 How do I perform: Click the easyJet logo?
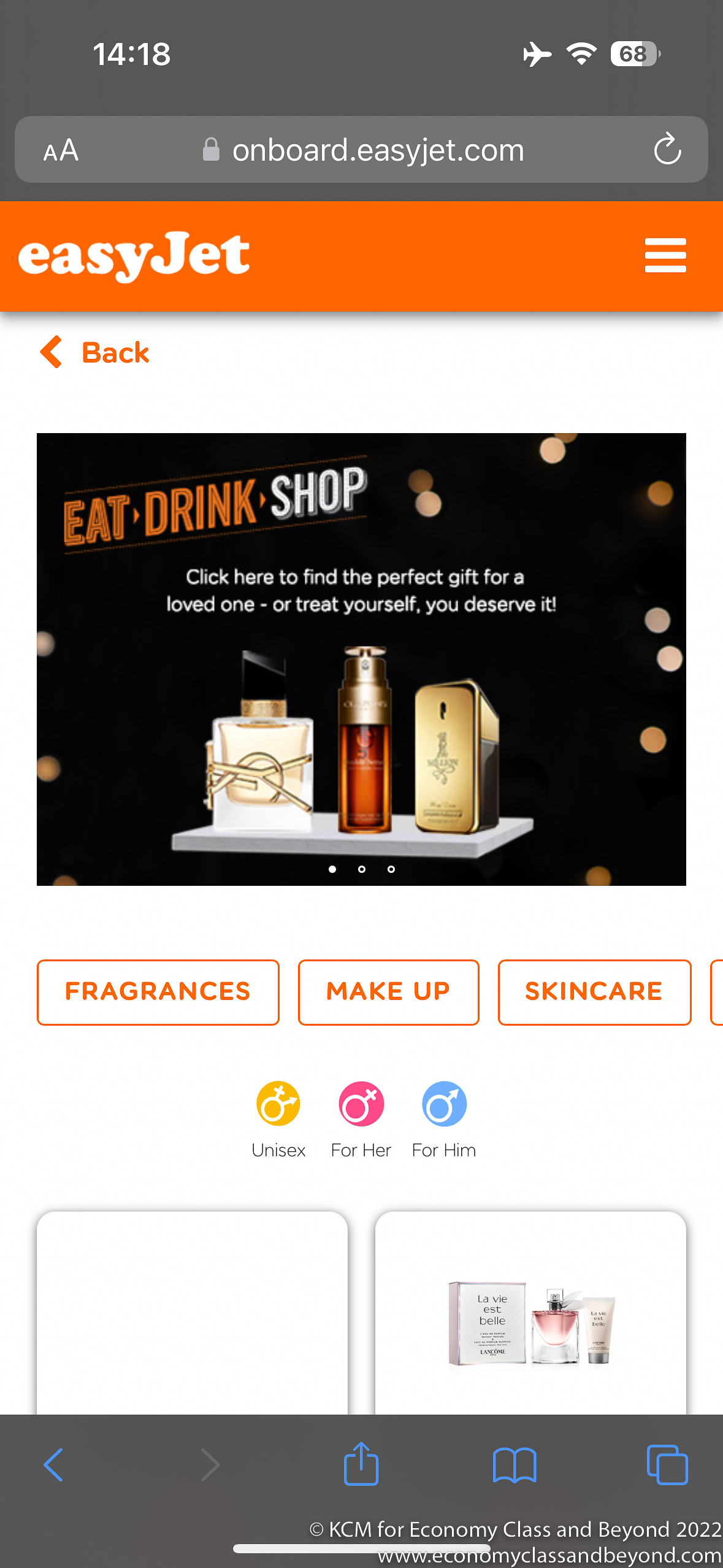(x=134, y=256)
